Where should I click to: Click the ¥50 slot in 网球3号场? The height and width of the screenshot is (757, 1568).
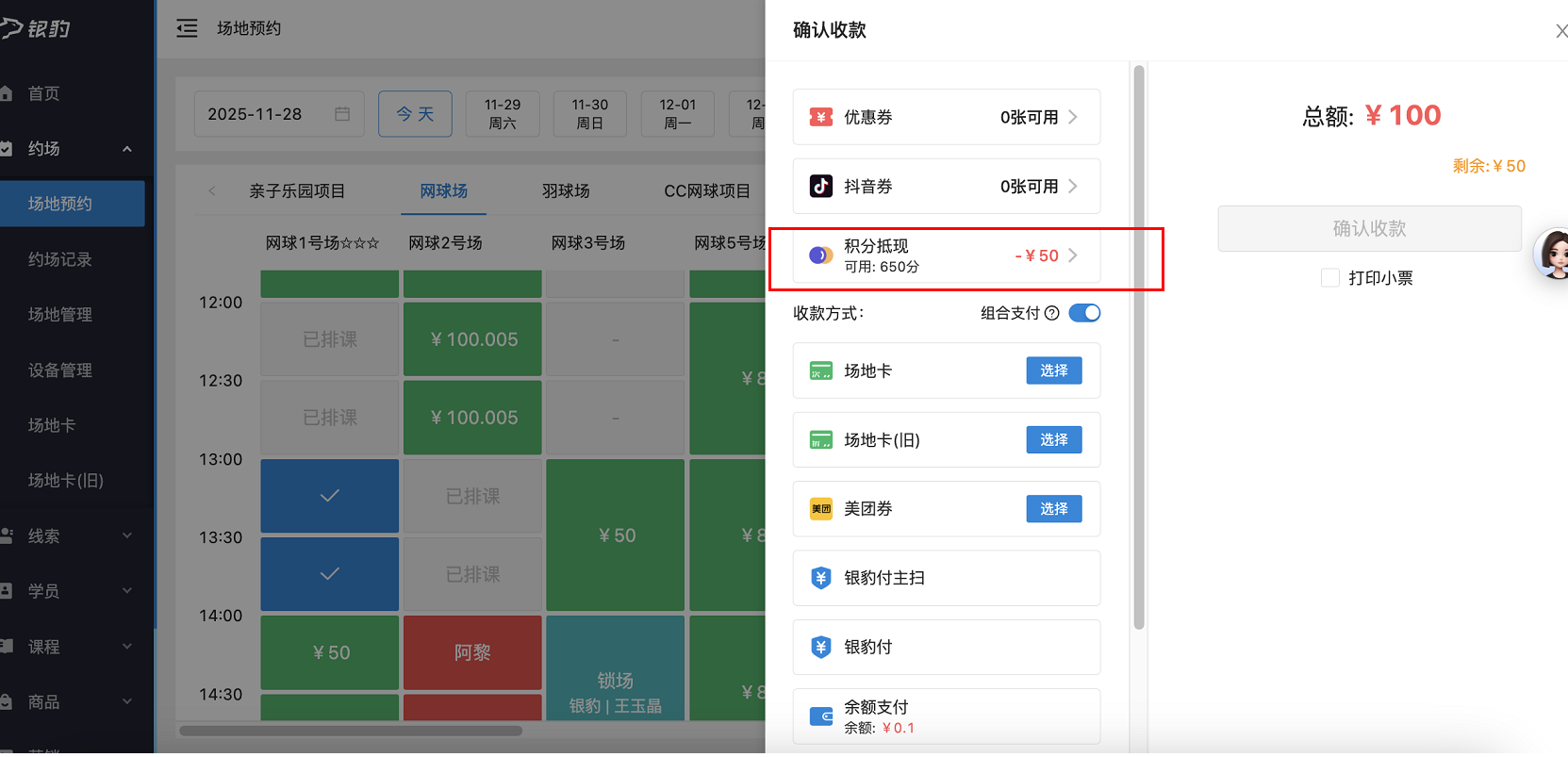[x=616, y=535]
